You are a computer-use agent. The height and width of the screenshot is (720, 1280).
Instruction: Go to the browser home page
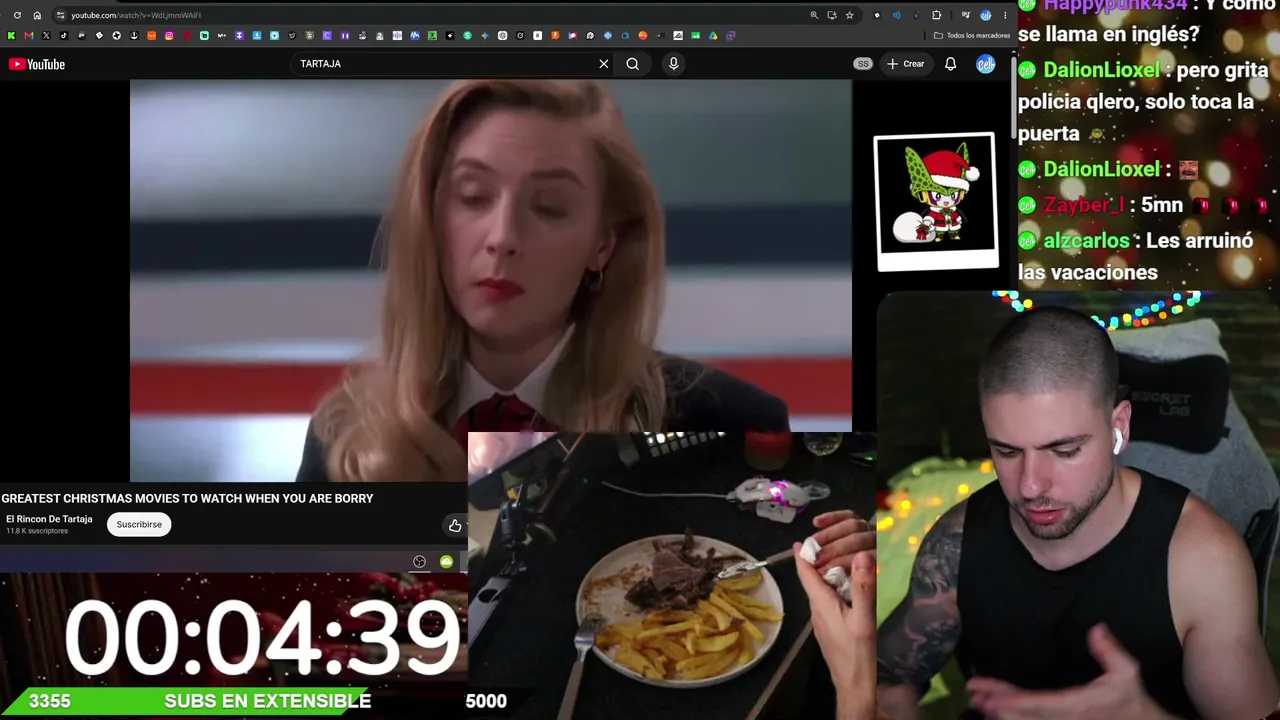click(37, 15)
